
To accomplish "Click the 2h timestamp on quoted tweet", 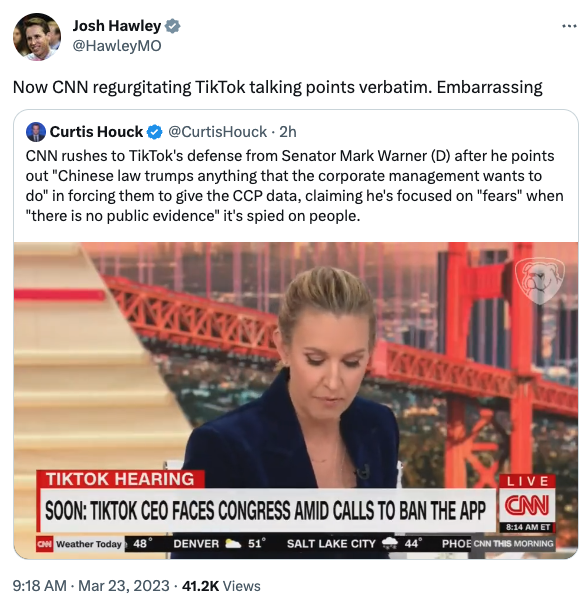I will click(x=288, y=132).
